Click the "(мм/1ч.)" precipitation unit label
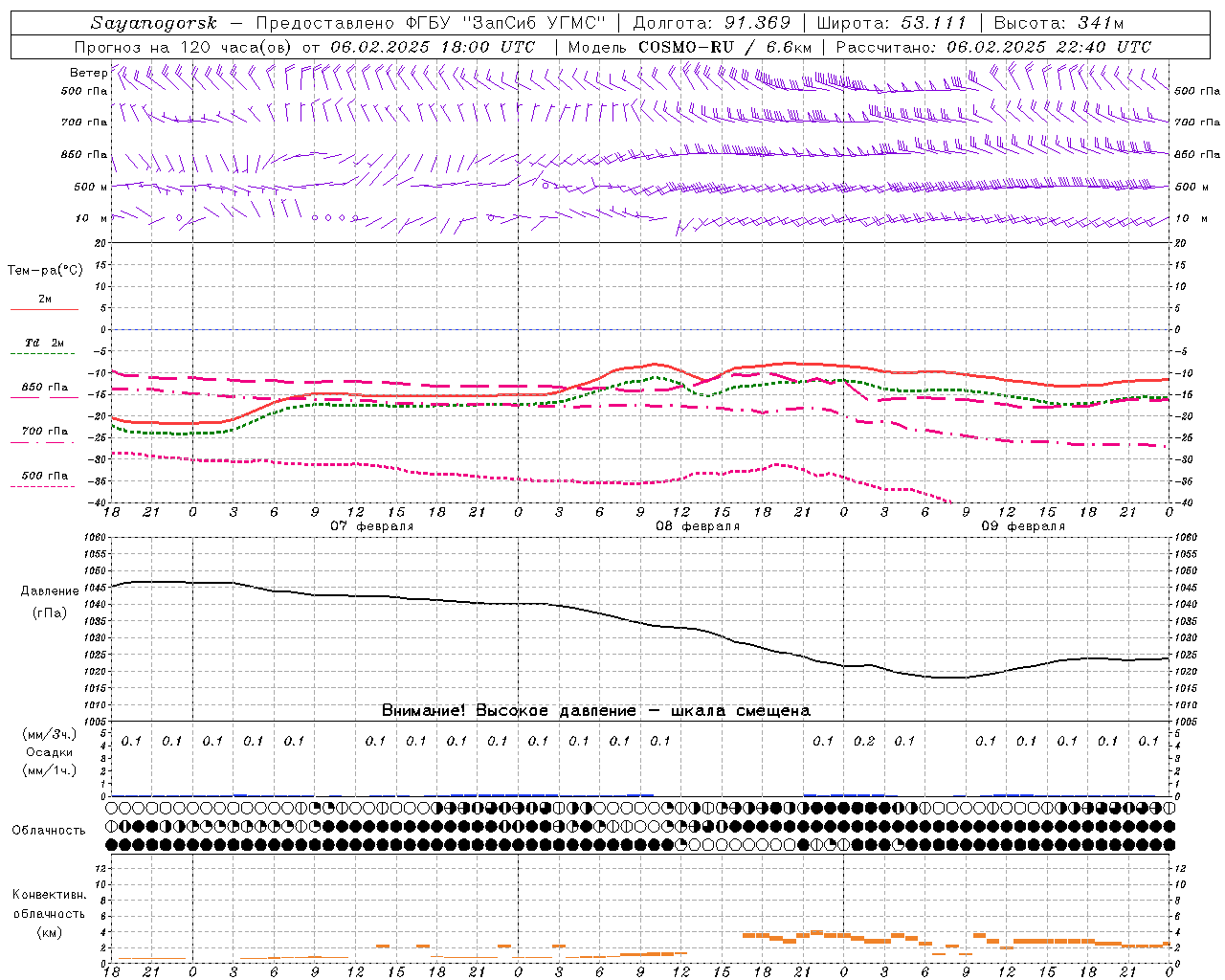The image size is (1225, 980). 50,770
